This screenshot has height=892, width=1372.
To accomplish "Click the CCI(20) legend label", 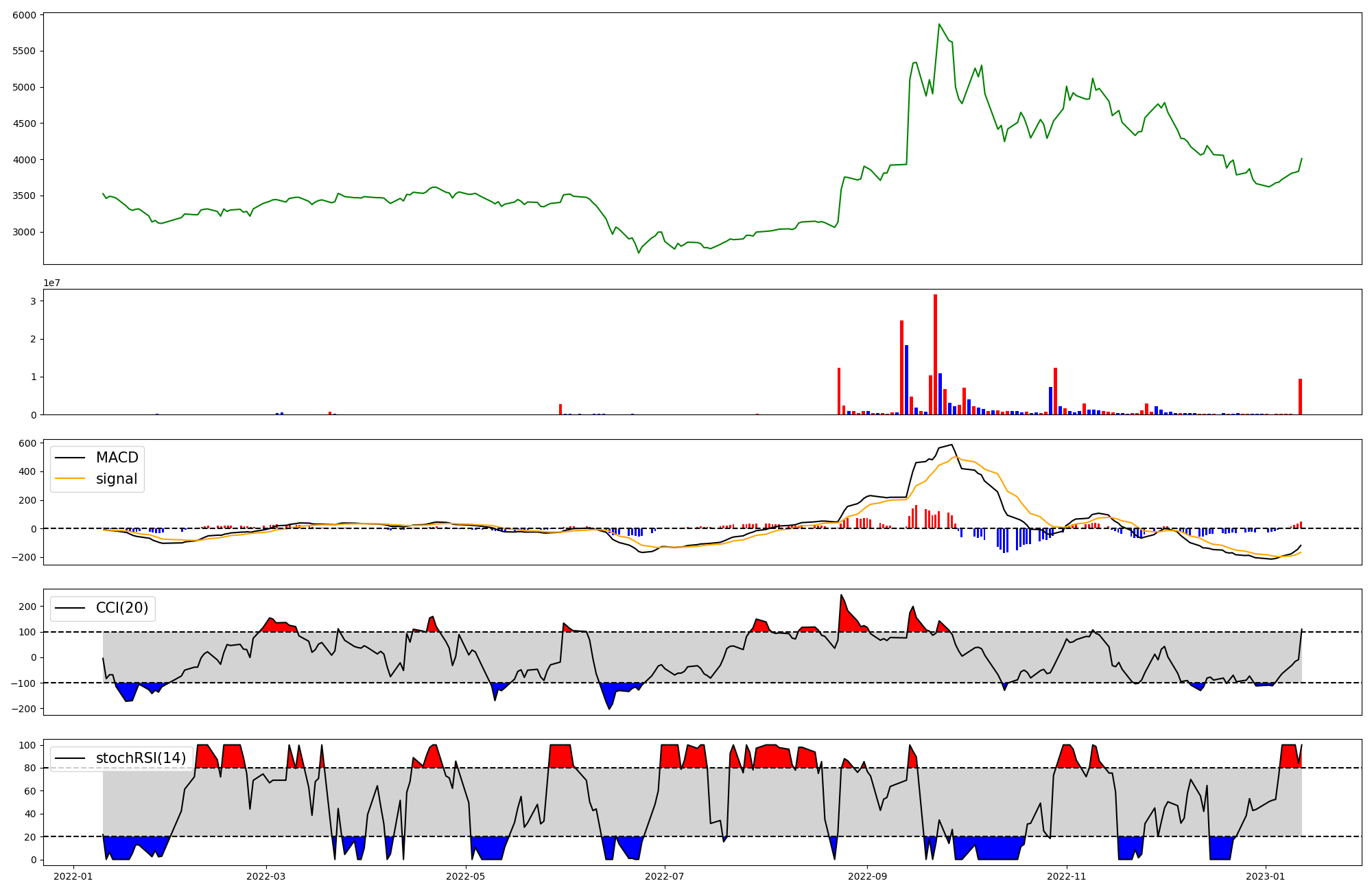I will [123, 608].
